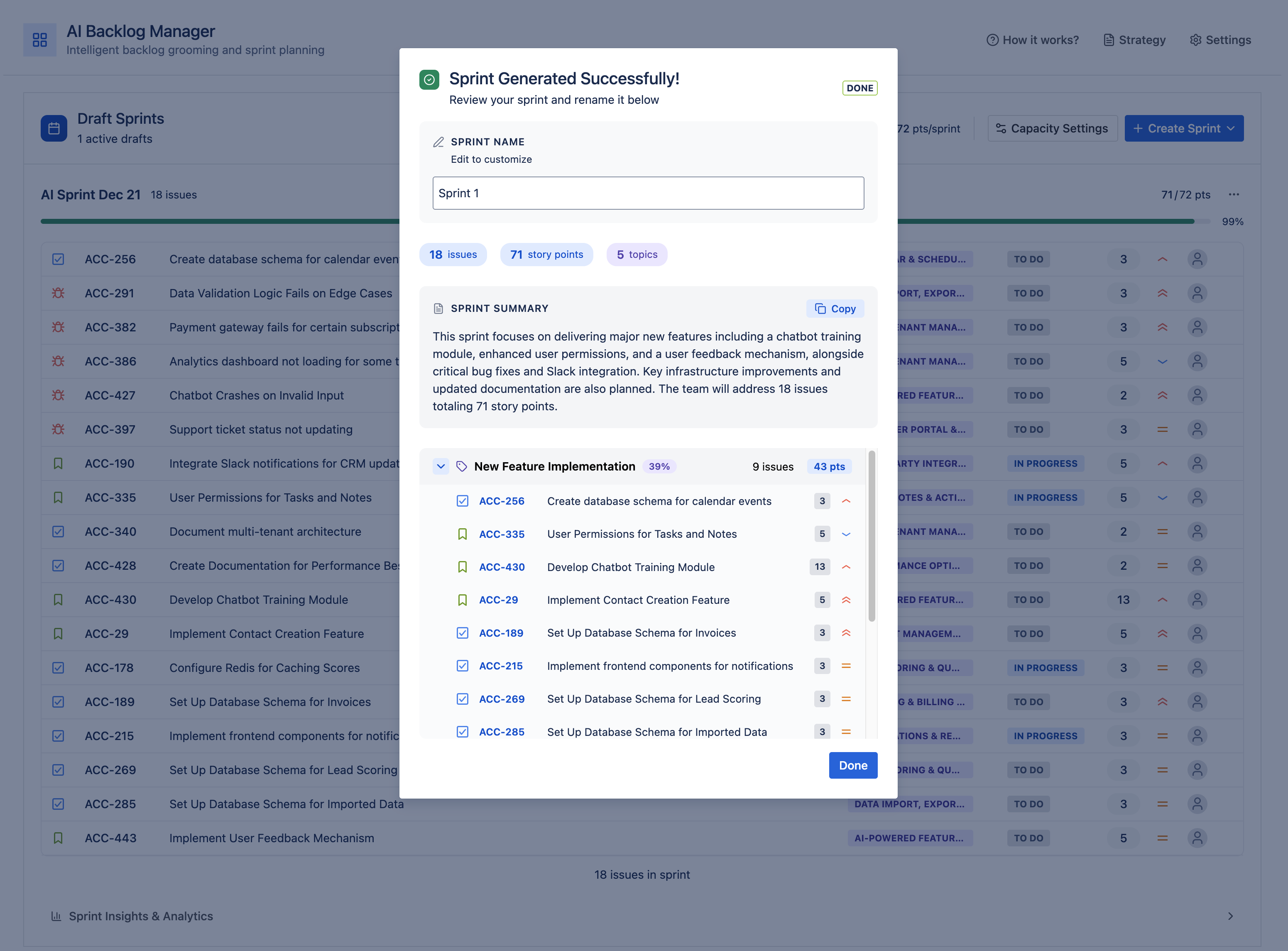Toggle the checkbox icon on ACC-340 row
This screenshot has height=951, width=1288.
click(58, 531)
